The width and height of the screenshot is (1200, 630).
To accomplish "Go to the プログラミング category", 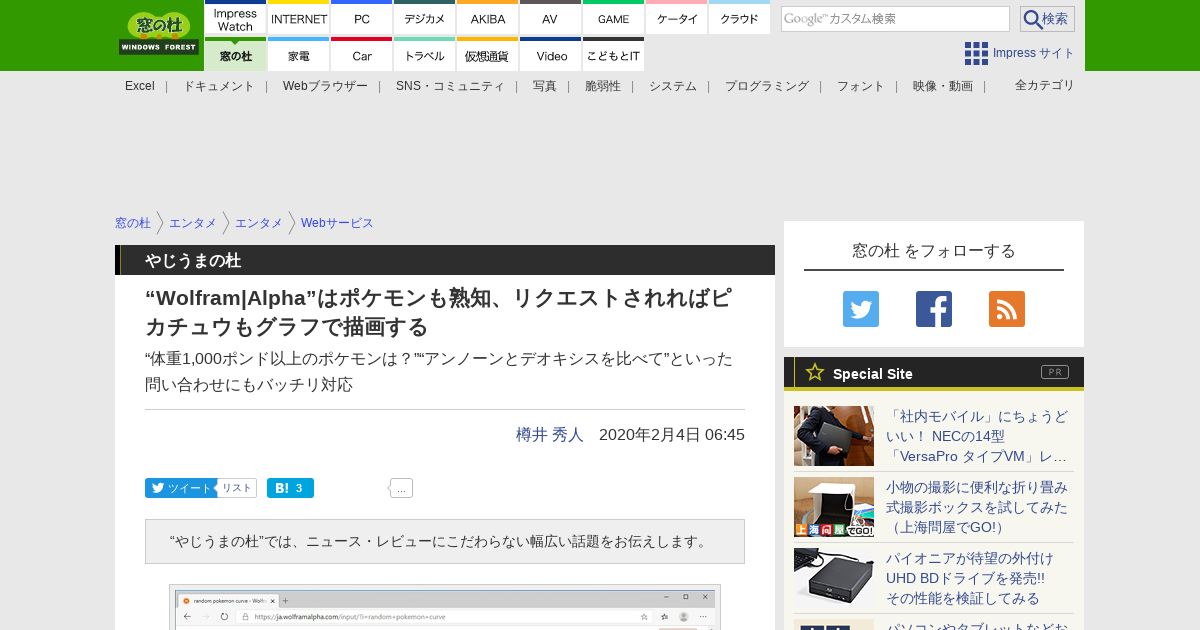I will click(767, 86).
